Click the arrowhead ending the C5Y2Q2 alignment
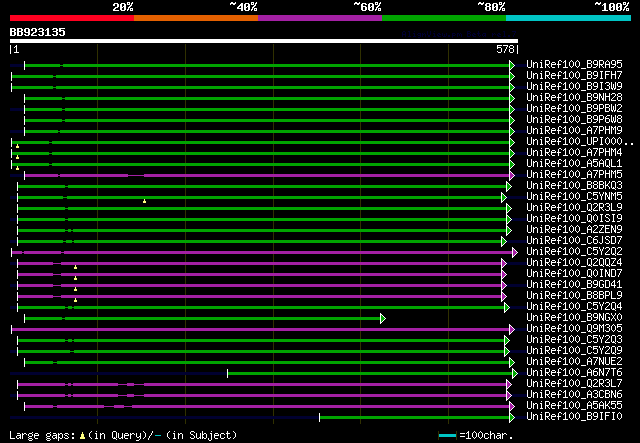Image resolution: width=640 pixels, height=443 pixels. [x=515, y=252]
